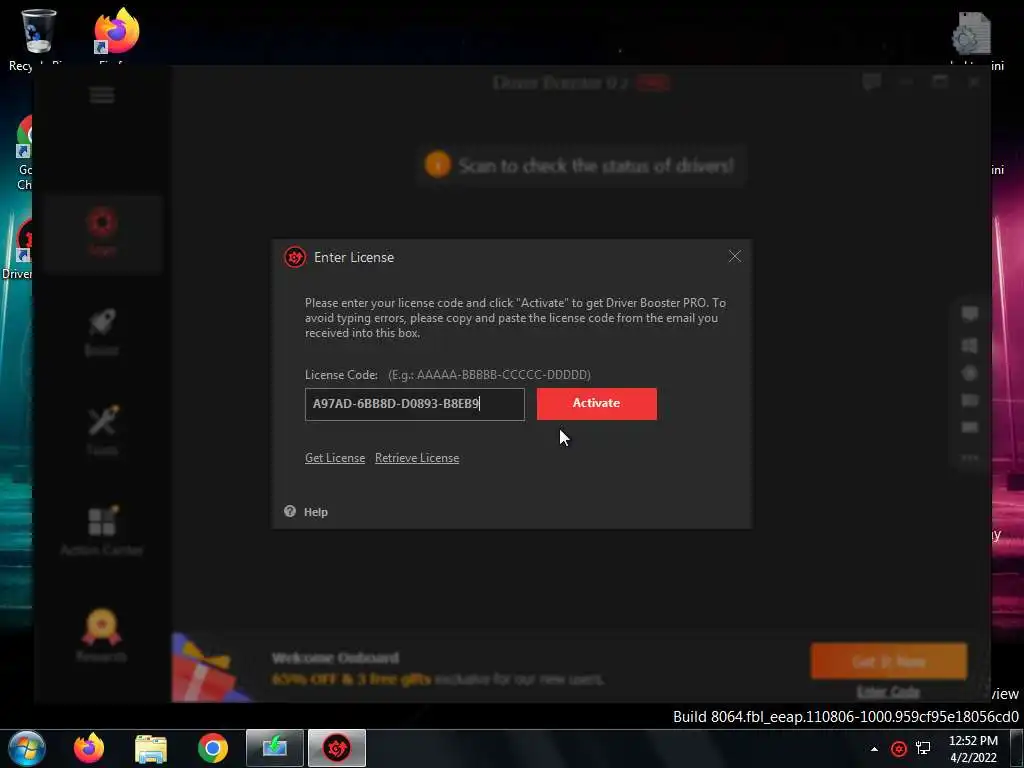Click the Help label in the dialog footer

315,512
